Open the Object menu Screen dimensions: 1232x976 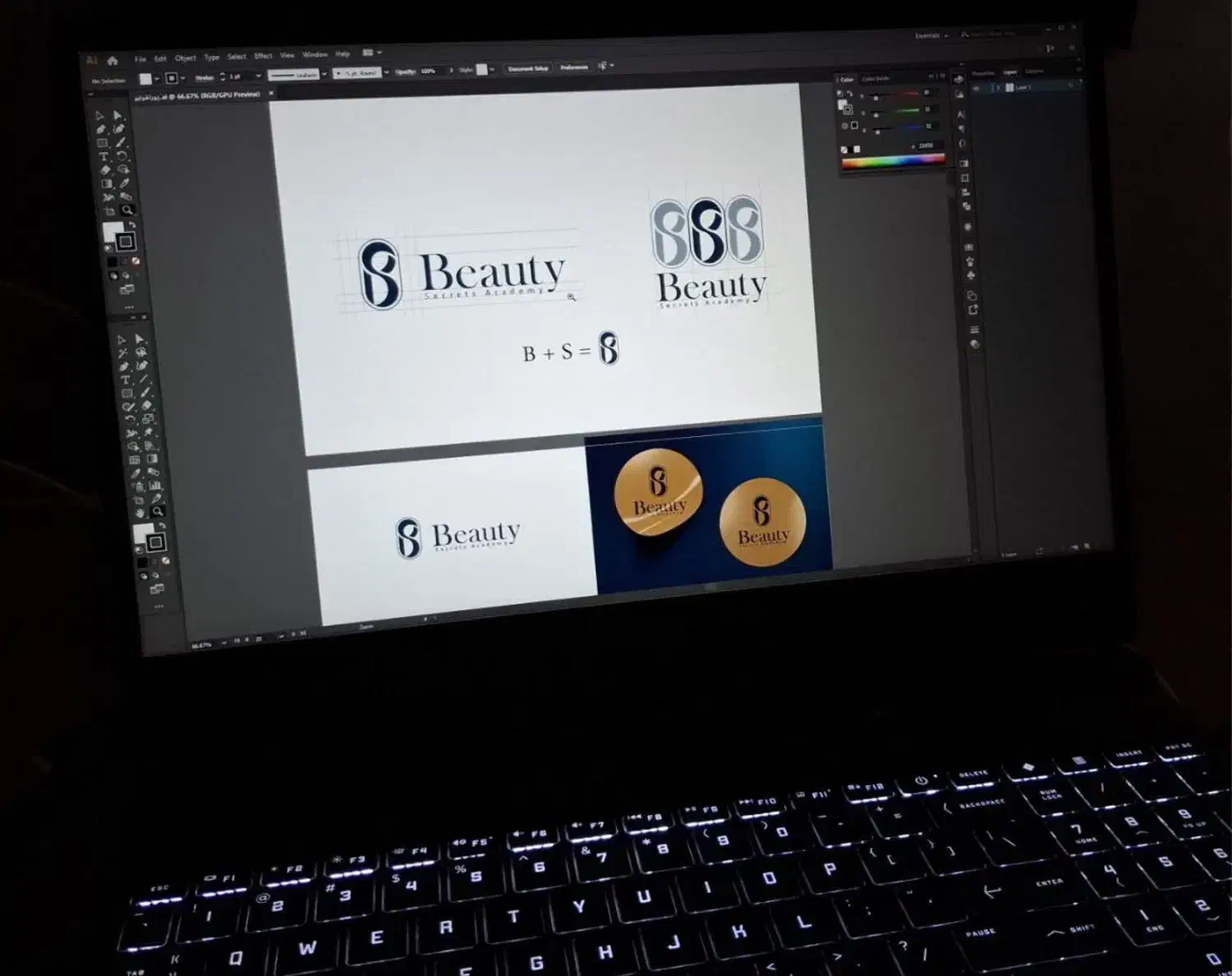coord(186,58)
